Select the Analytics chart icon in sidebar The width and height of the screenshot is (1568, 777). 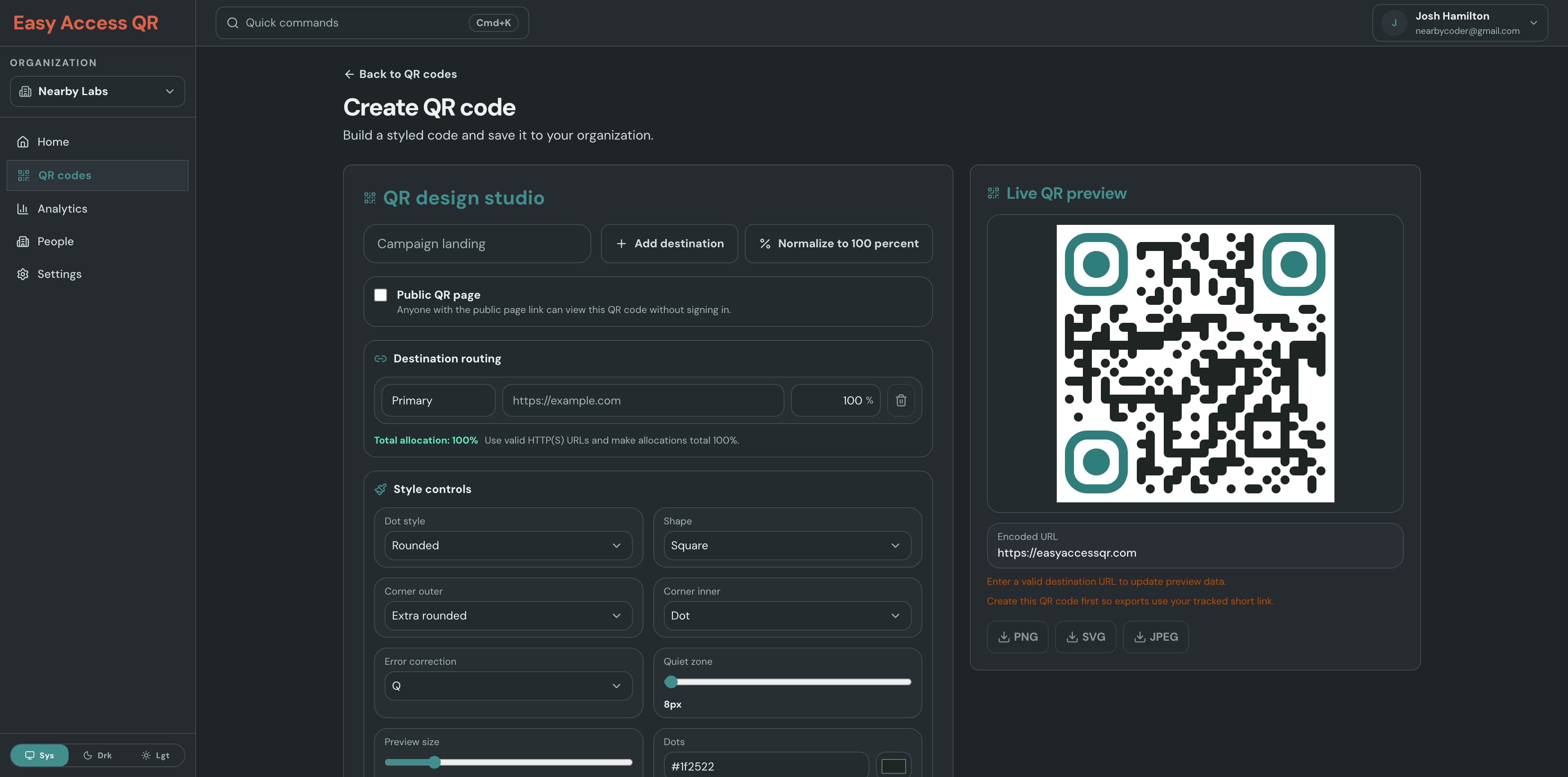click(x=22, y=209)
